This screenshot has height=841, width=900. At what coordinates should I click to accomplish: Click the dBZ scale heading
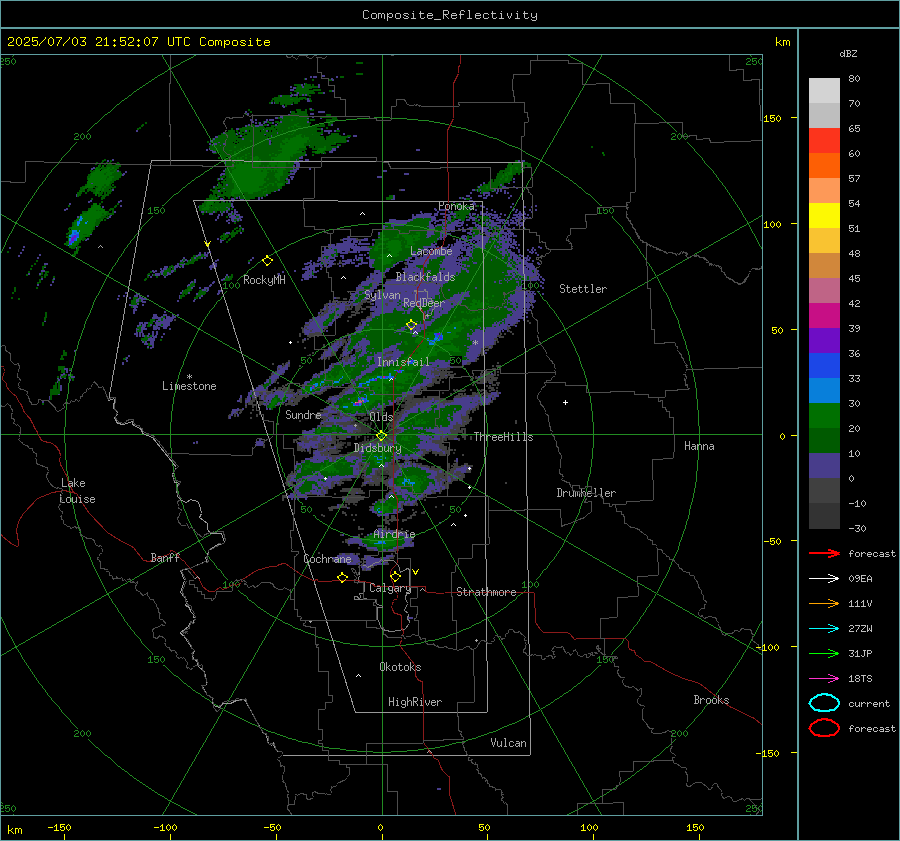point(848,53)
